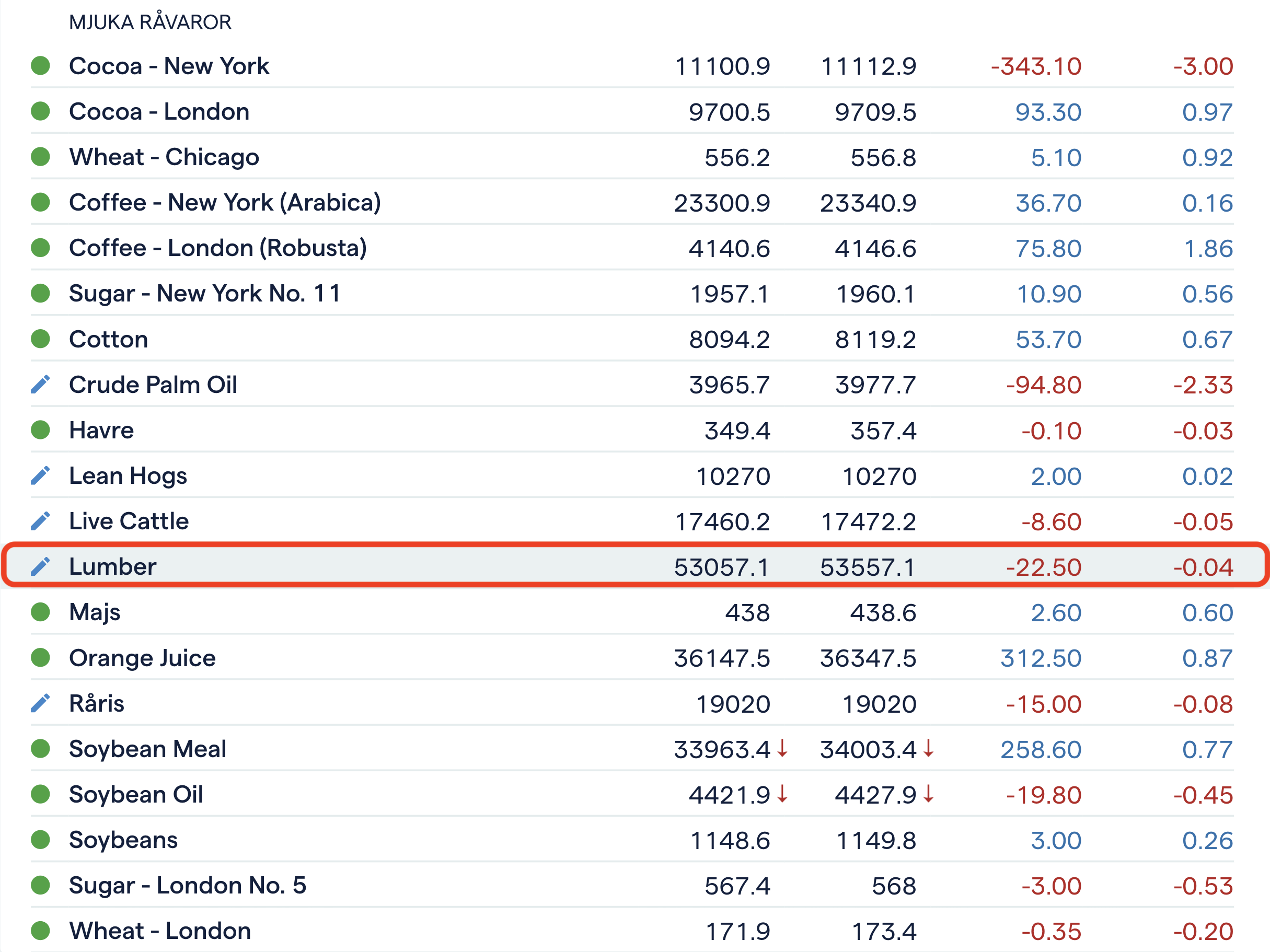Click the pencil icon next to Råris
The height and width of the screenshot is (952, 1270).
(40, 703)
